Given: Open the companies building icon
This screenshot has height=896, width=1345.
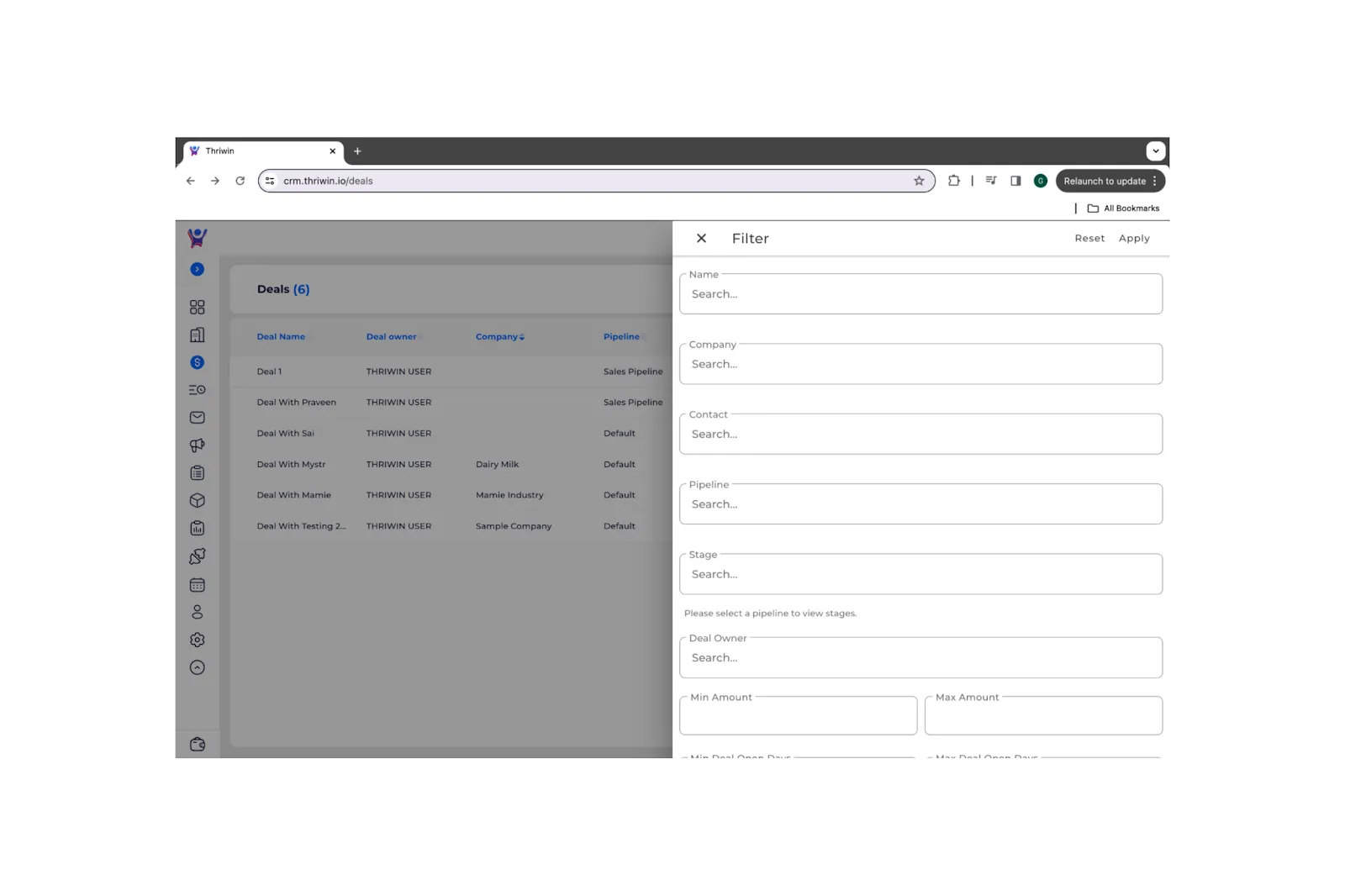Looking at the screenshot, I should point(198,335).
